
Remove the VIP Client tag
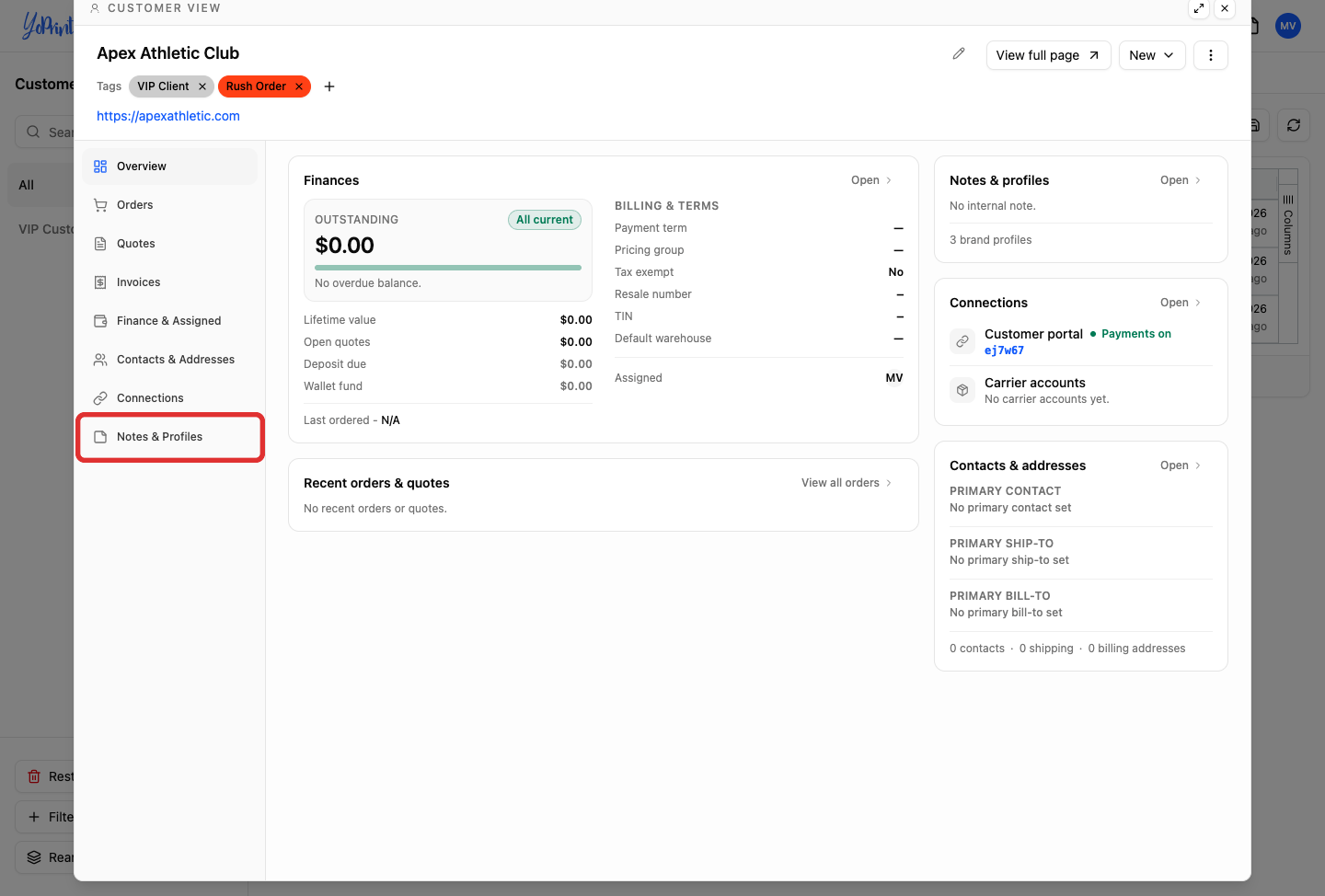click(202, 86)
